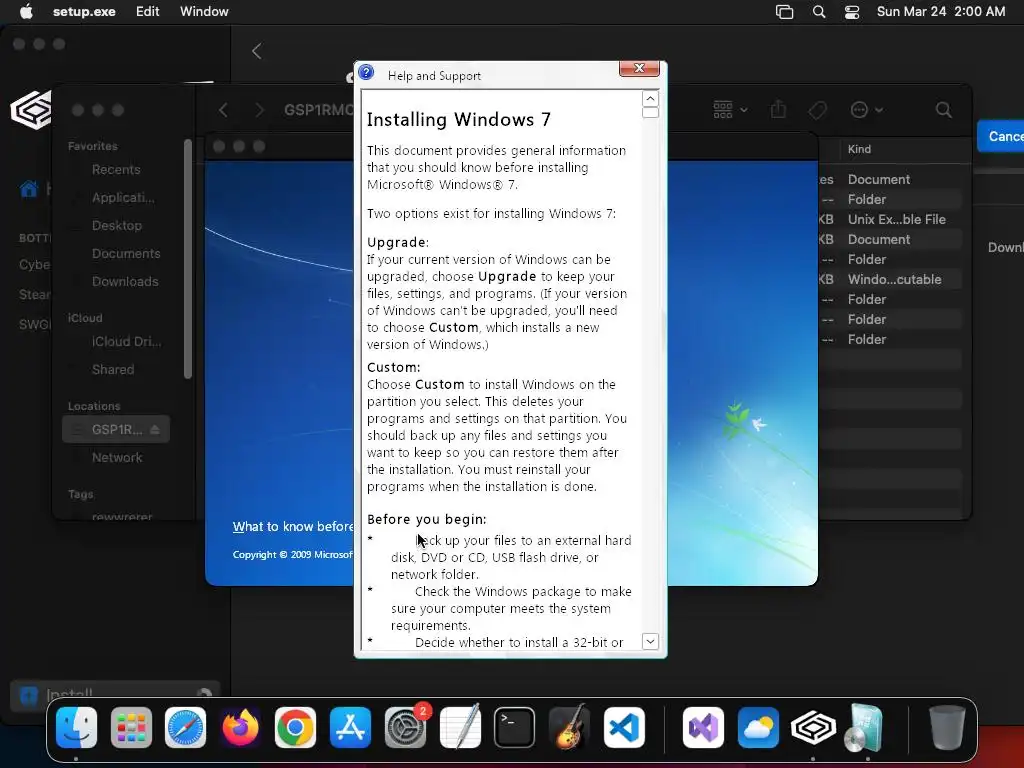Launch Firefox from the Dock

tap(240, 728)
